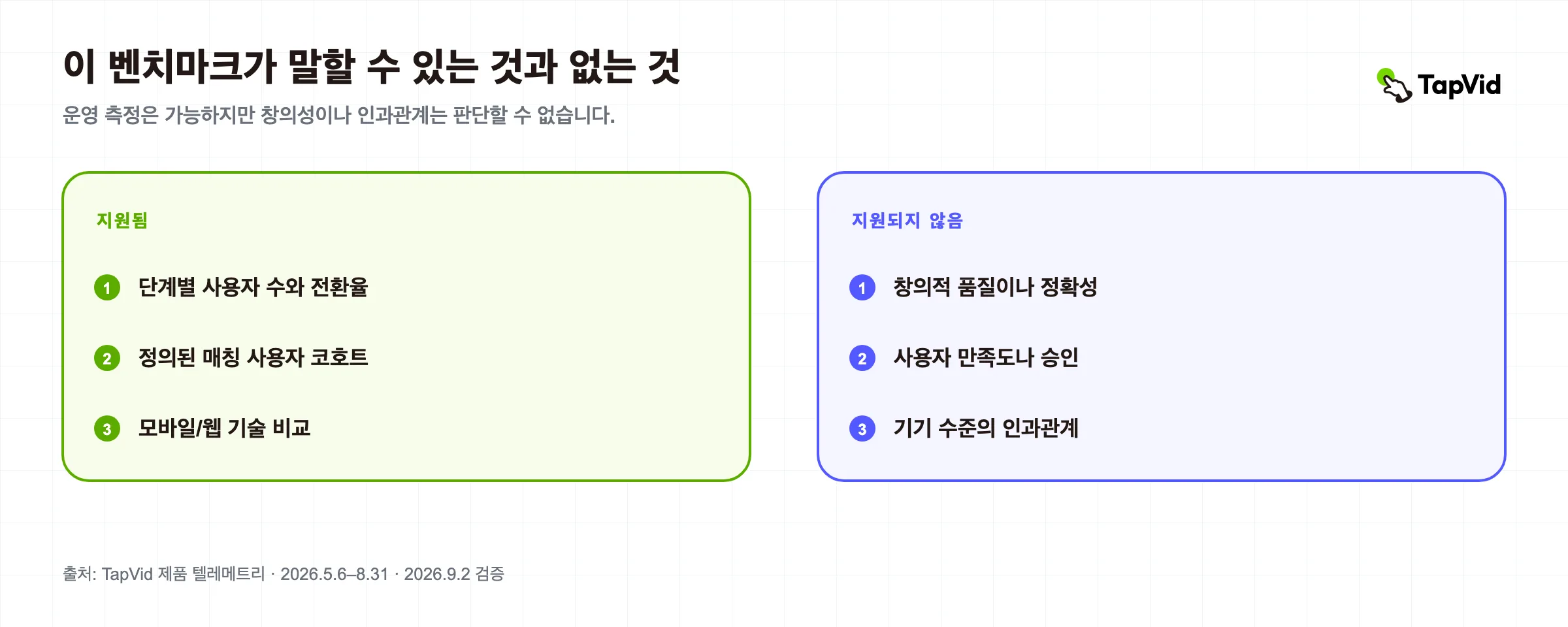Click the item 모바일/웹 기술 비교
Screen dimensions: 1568x627
(x=224, y=428)
